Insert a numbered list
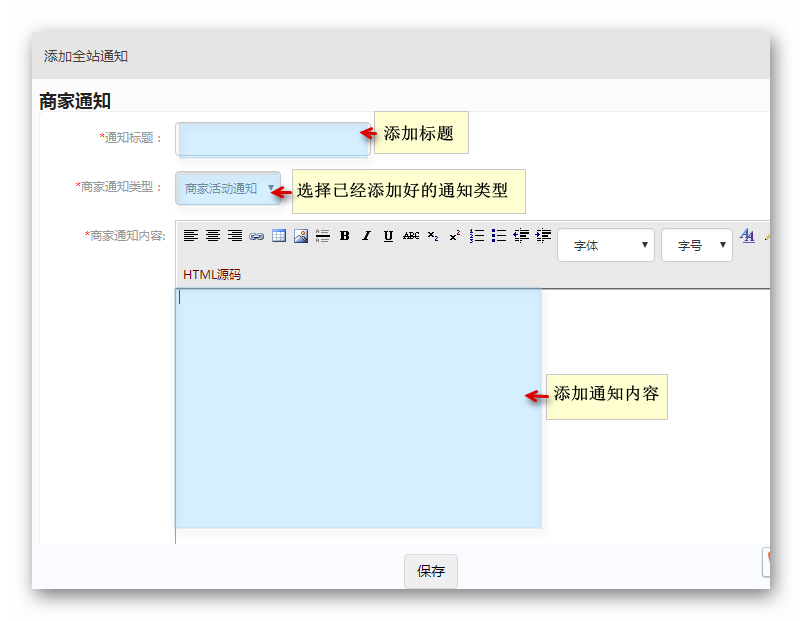 pos(477,235)
